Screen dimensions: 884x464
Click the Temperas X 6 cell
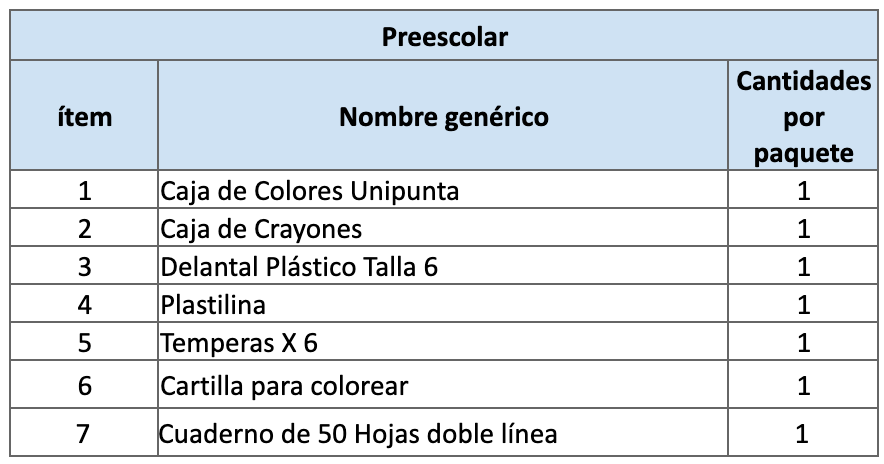[240, 343]
